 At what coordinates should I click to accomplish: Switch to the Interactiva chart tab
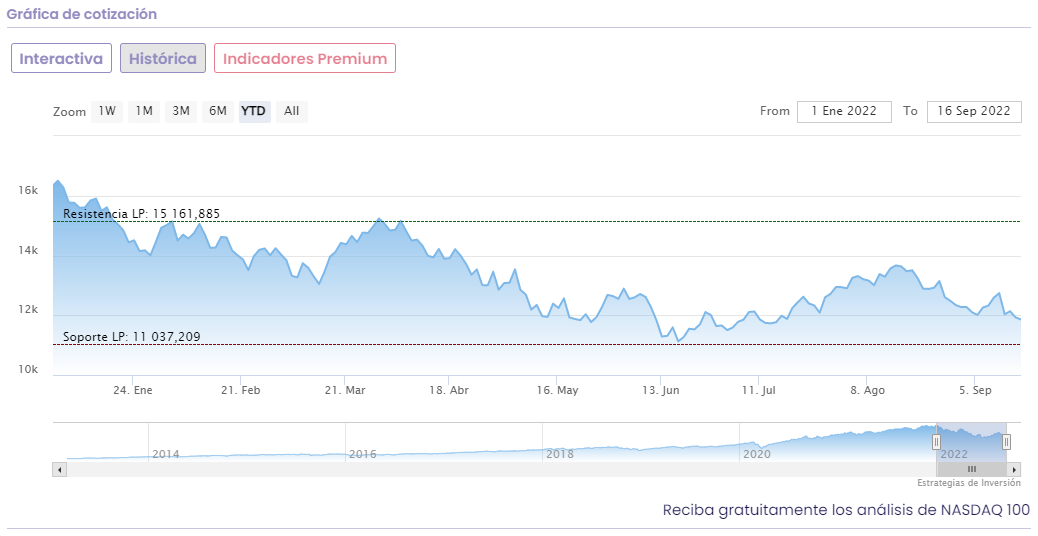click(61, 58)
